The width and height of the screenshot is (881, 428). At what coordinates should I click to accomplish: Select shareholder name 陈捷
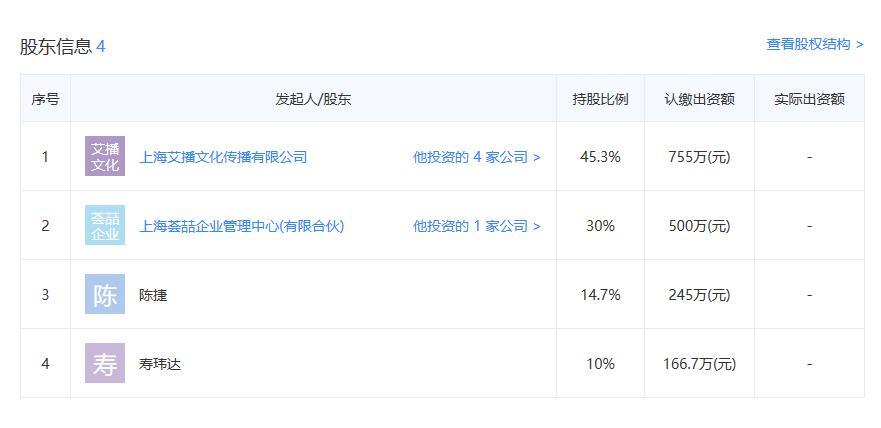pyautogui.click(x=153, y=295)
